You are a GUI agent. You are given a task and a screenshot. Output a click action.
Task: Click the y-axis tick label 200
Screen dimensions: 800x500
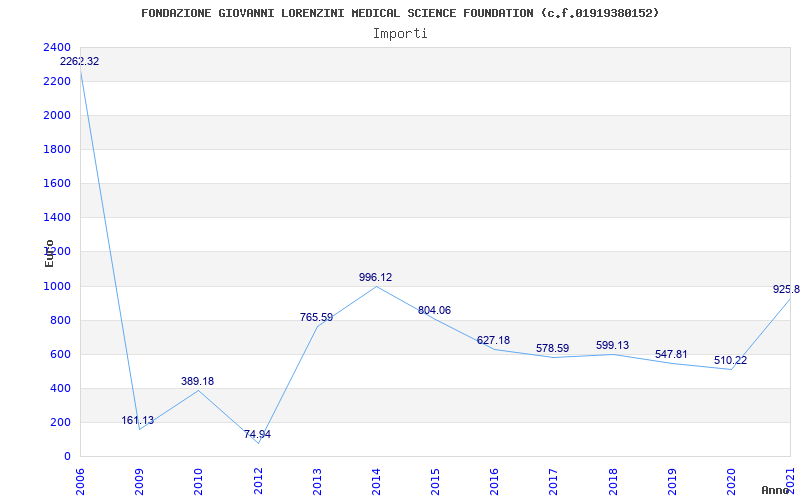click(61, 422)
